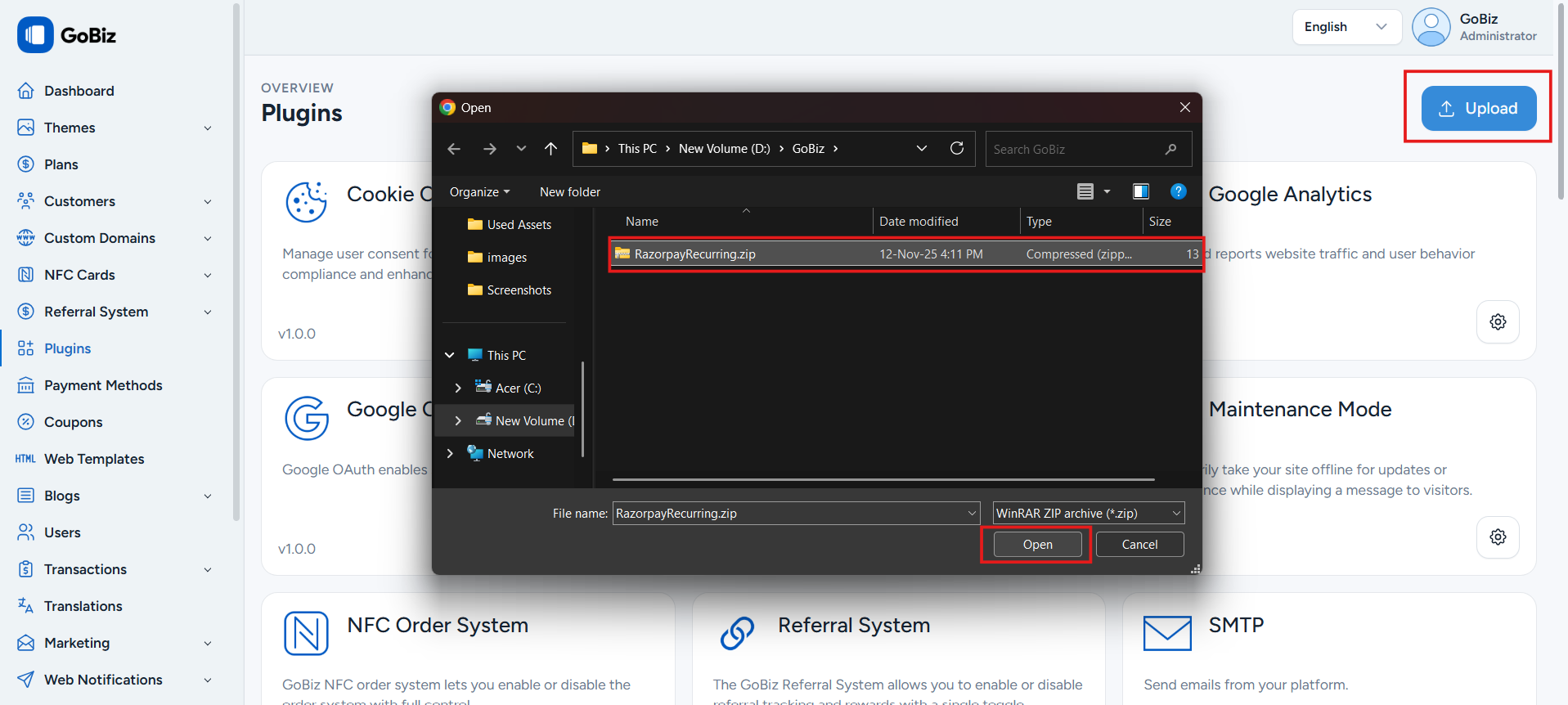Open dialog help icon
The height and width of the screenshot is (705, 1568).
[1179, 191]
